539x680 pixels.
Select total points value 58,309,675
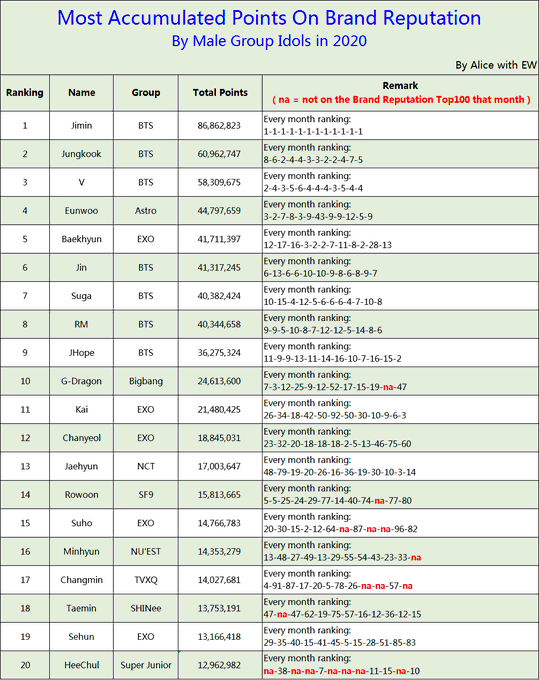pyautogui.click(x=219, y=183)
